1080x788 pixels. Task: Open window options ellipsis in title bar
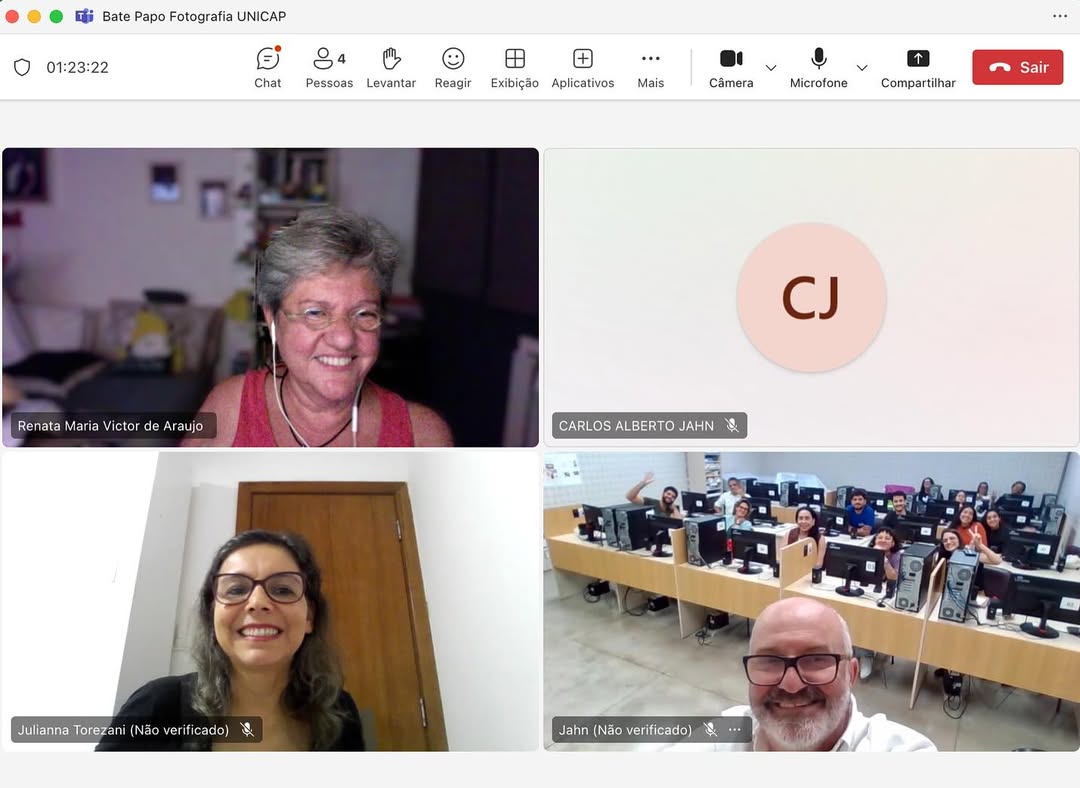[1060, 16]
